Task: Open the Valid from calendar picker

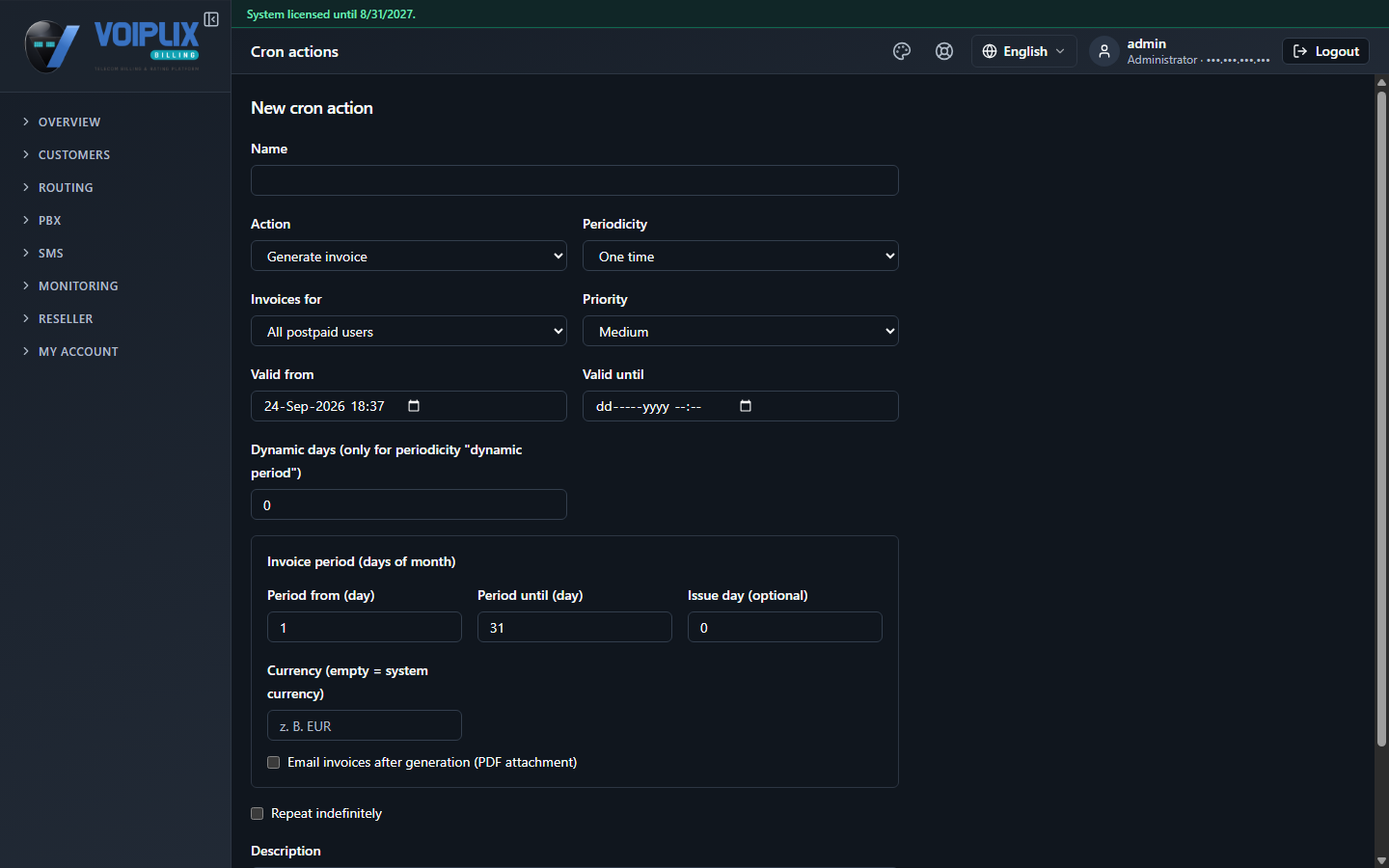Action: [414, 406]
